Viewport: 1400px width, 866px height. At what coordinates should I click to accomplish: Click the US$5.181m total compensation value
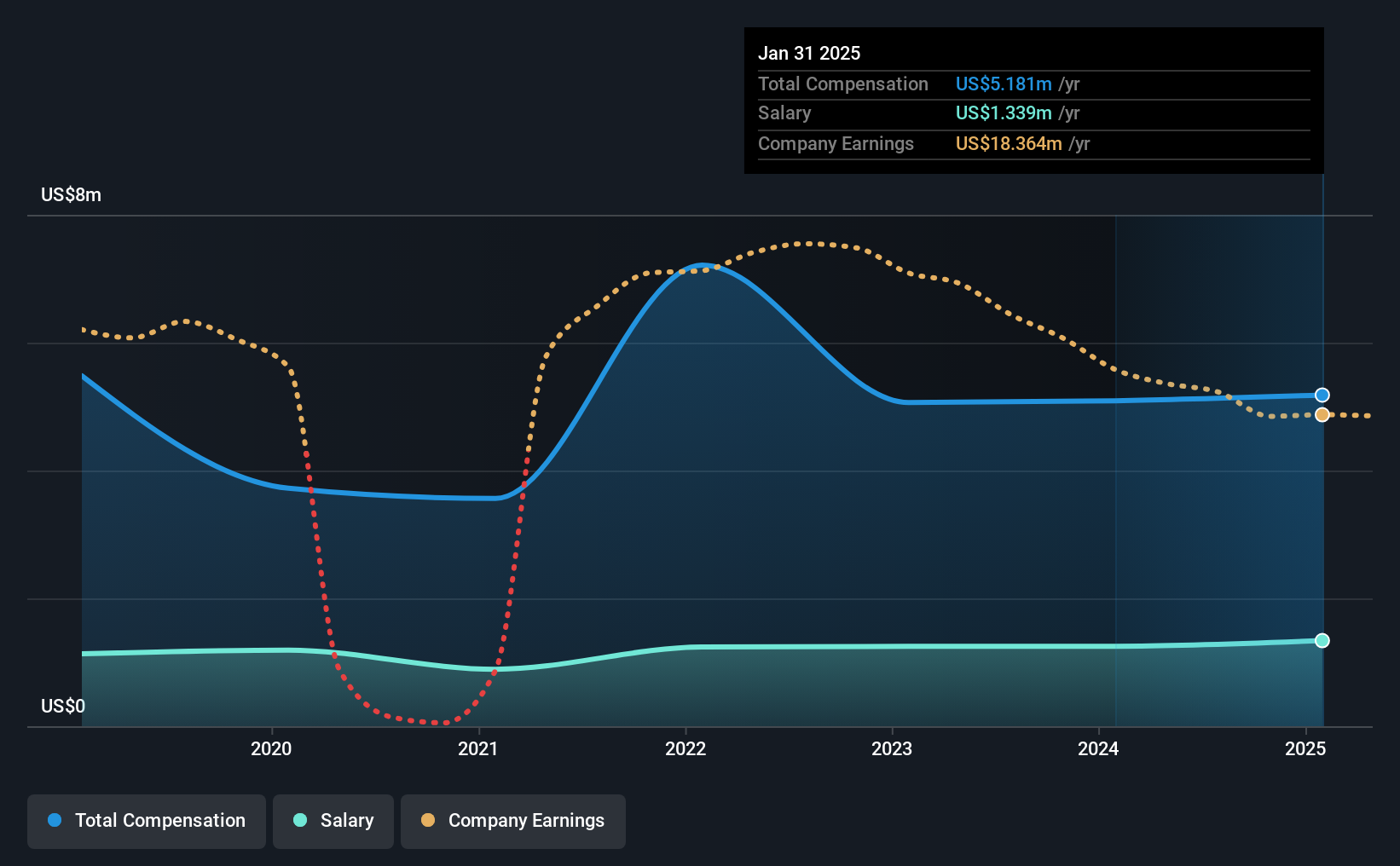coord(1004,84)
